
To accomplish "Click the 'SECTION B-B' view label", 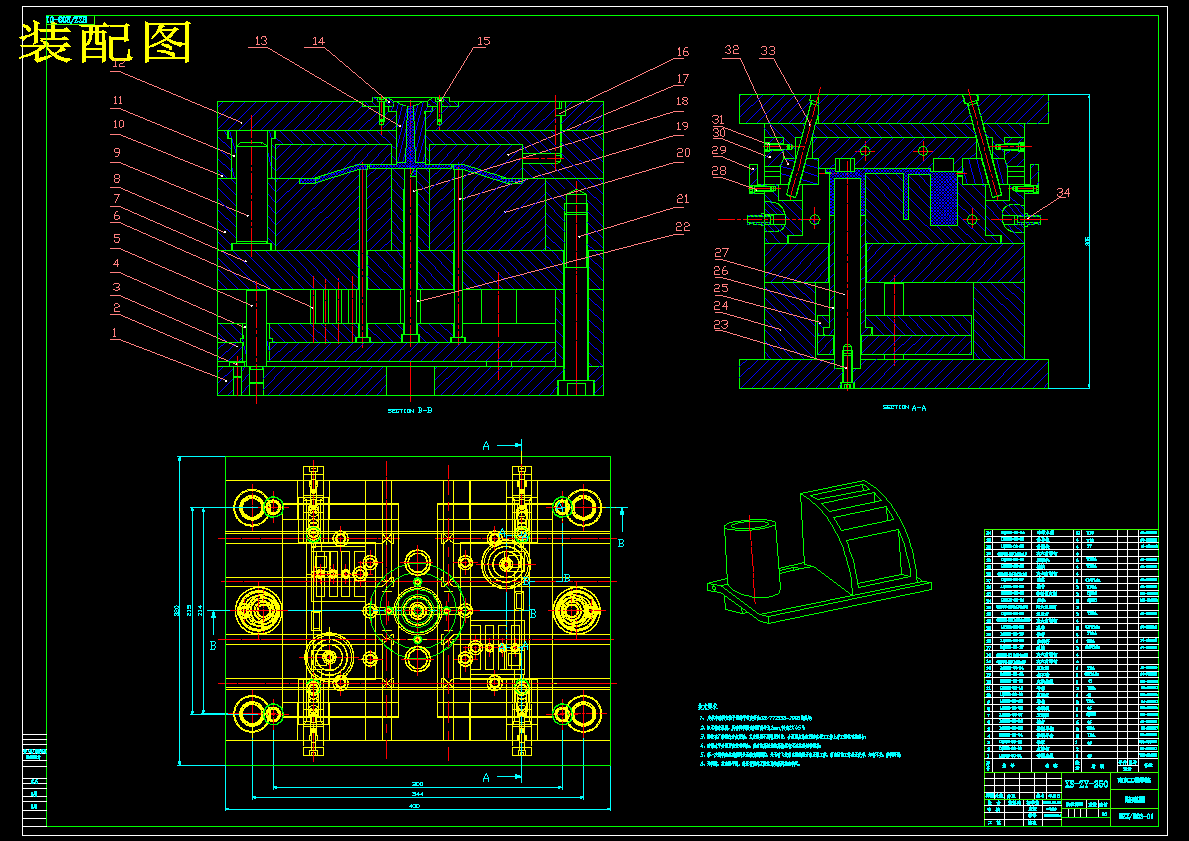I will click(409, 410).
